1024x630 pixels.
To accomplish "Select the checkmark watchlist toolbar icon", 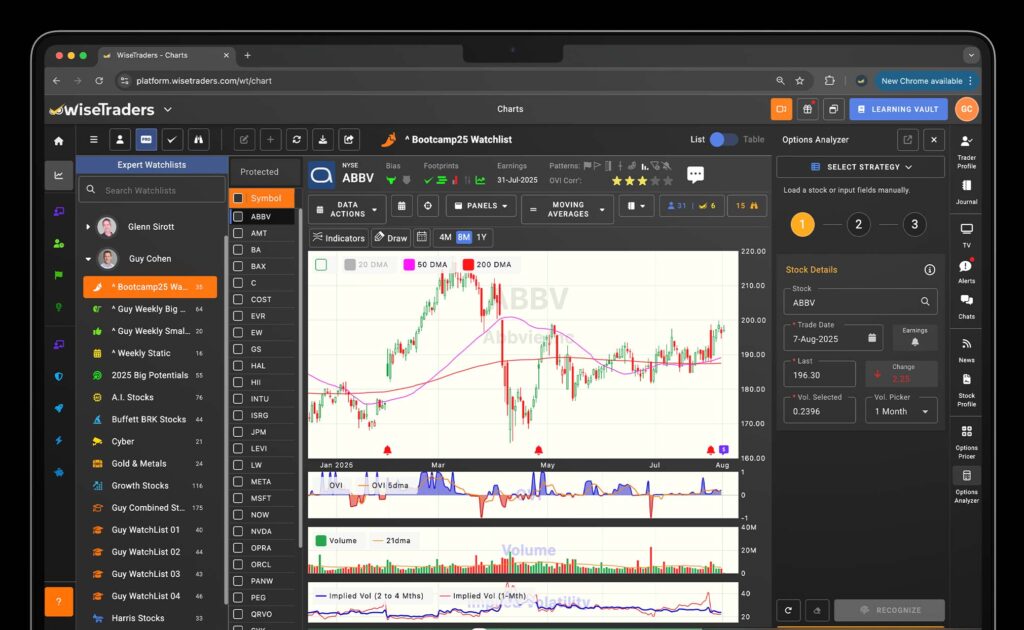I will 172,139.
